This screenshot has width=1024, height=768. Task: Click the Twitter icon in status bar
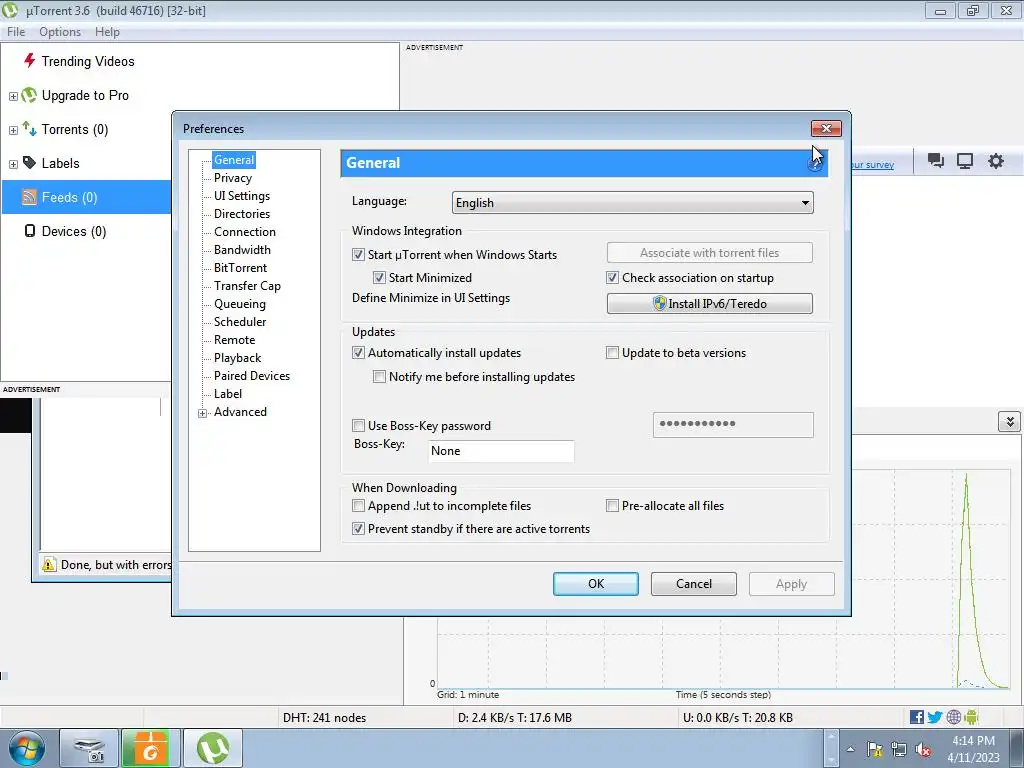[935, 717]
